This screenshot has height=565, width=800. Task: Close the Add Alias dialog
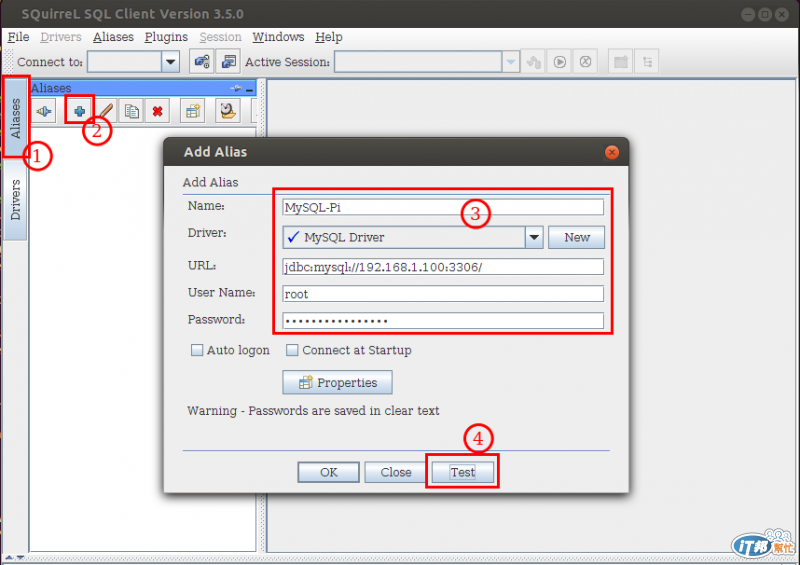tap(611, 152)
